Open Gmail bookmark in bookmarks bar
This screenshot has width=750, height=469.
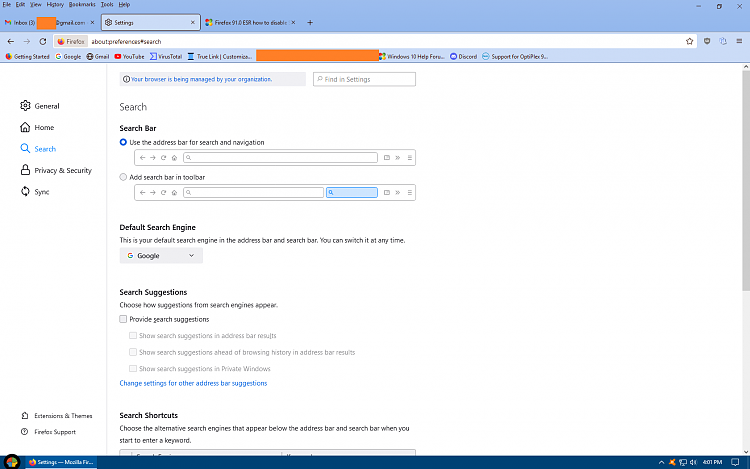[98, 56]
